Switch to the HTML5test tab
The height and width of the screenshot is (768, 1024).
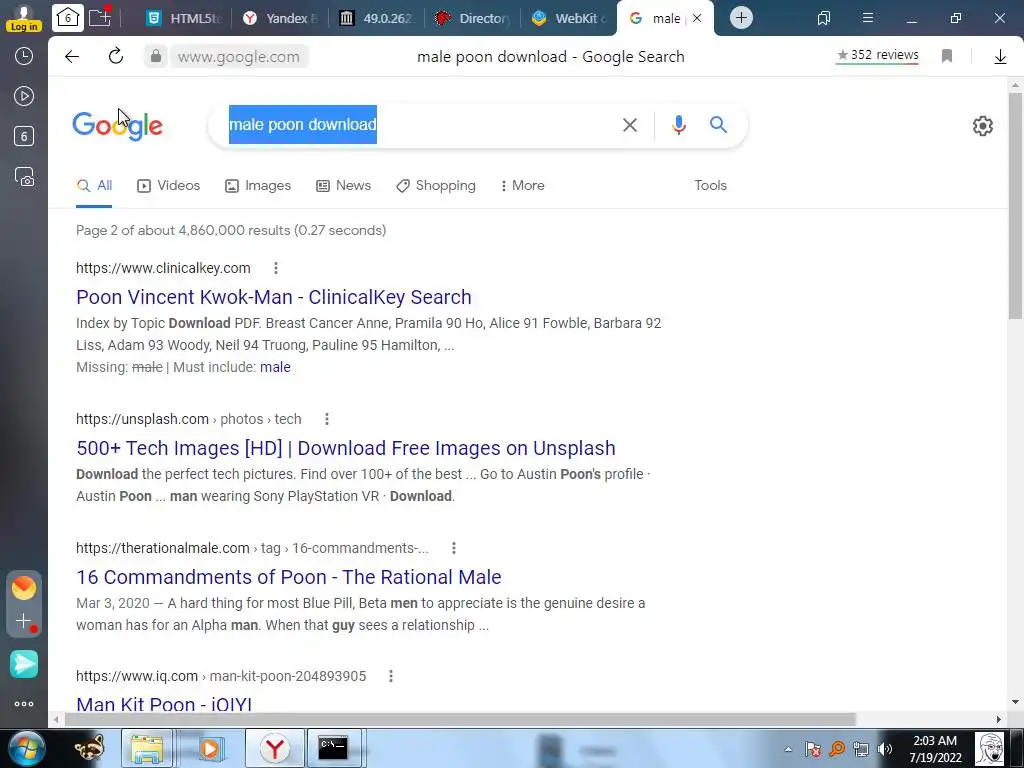184,18
